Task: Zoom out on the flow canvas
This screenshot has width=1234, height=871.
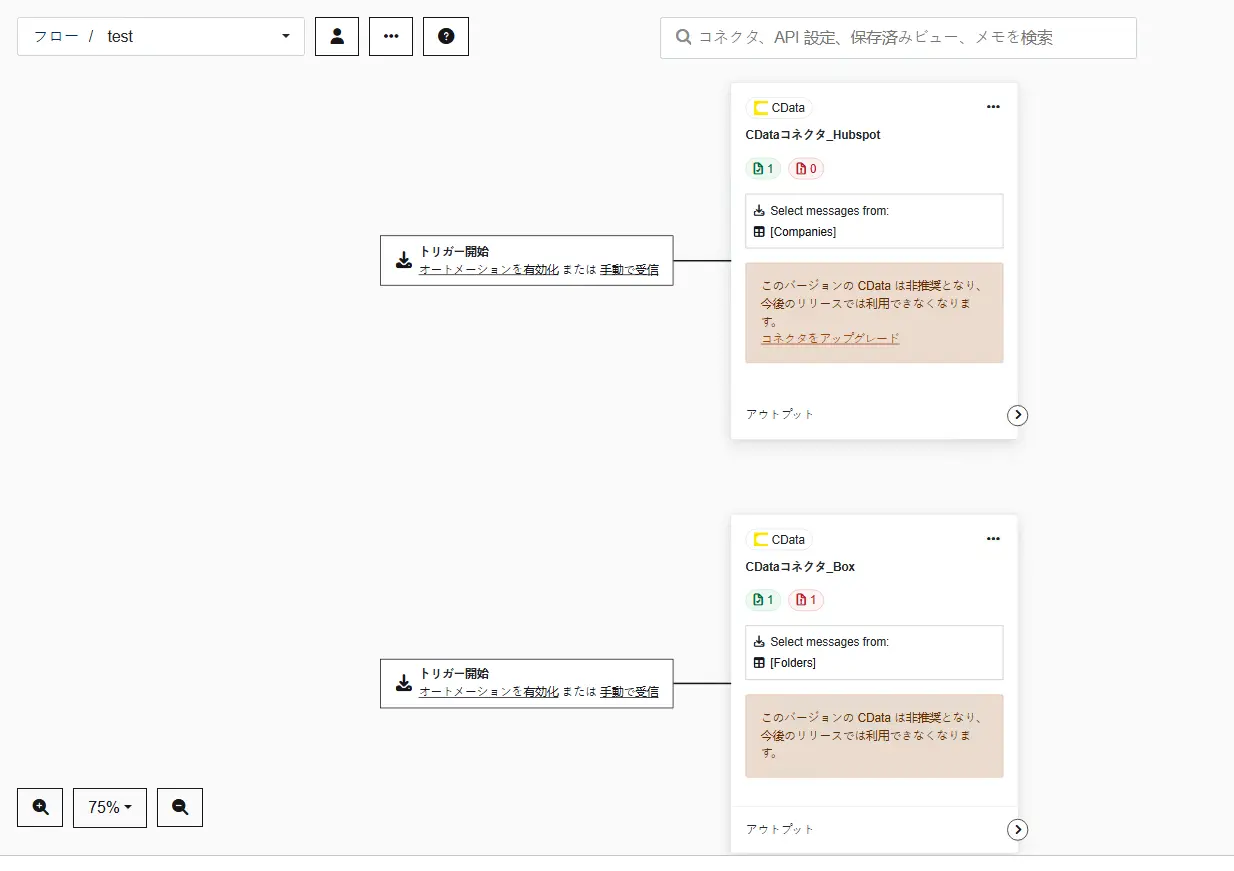Action: 180,808
